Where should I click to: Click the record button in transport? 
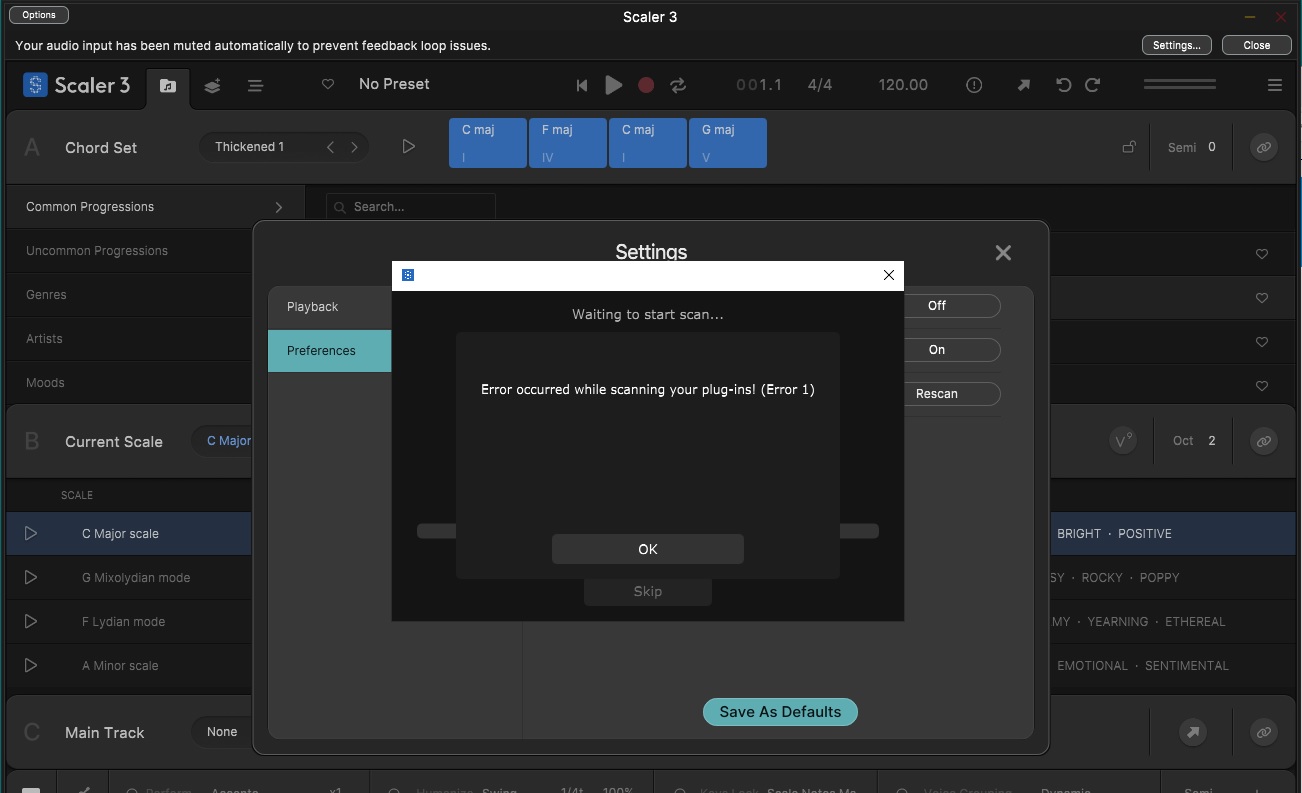pos(646,85)
